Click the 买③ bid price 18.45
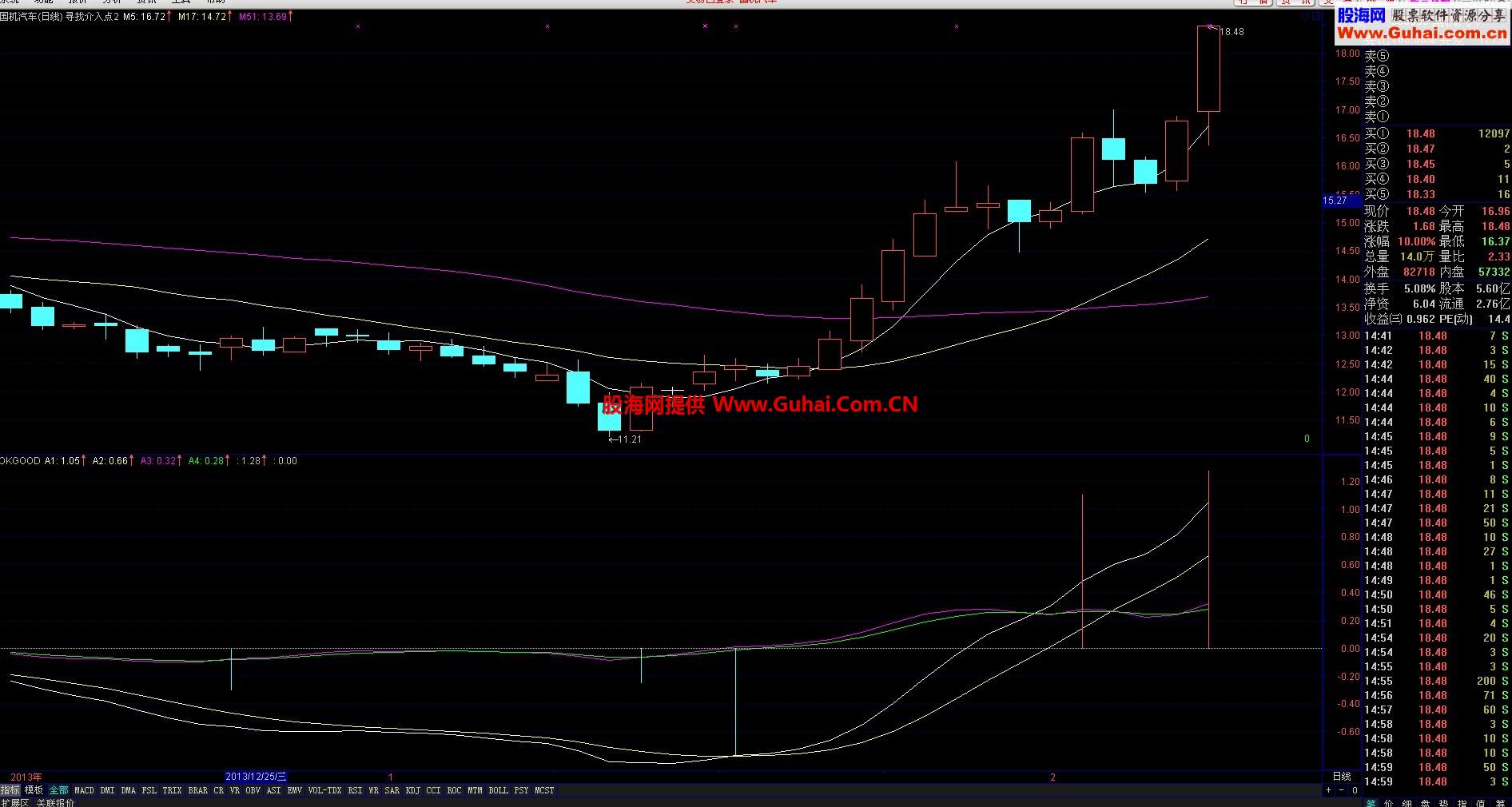 tap(1421, 164)
